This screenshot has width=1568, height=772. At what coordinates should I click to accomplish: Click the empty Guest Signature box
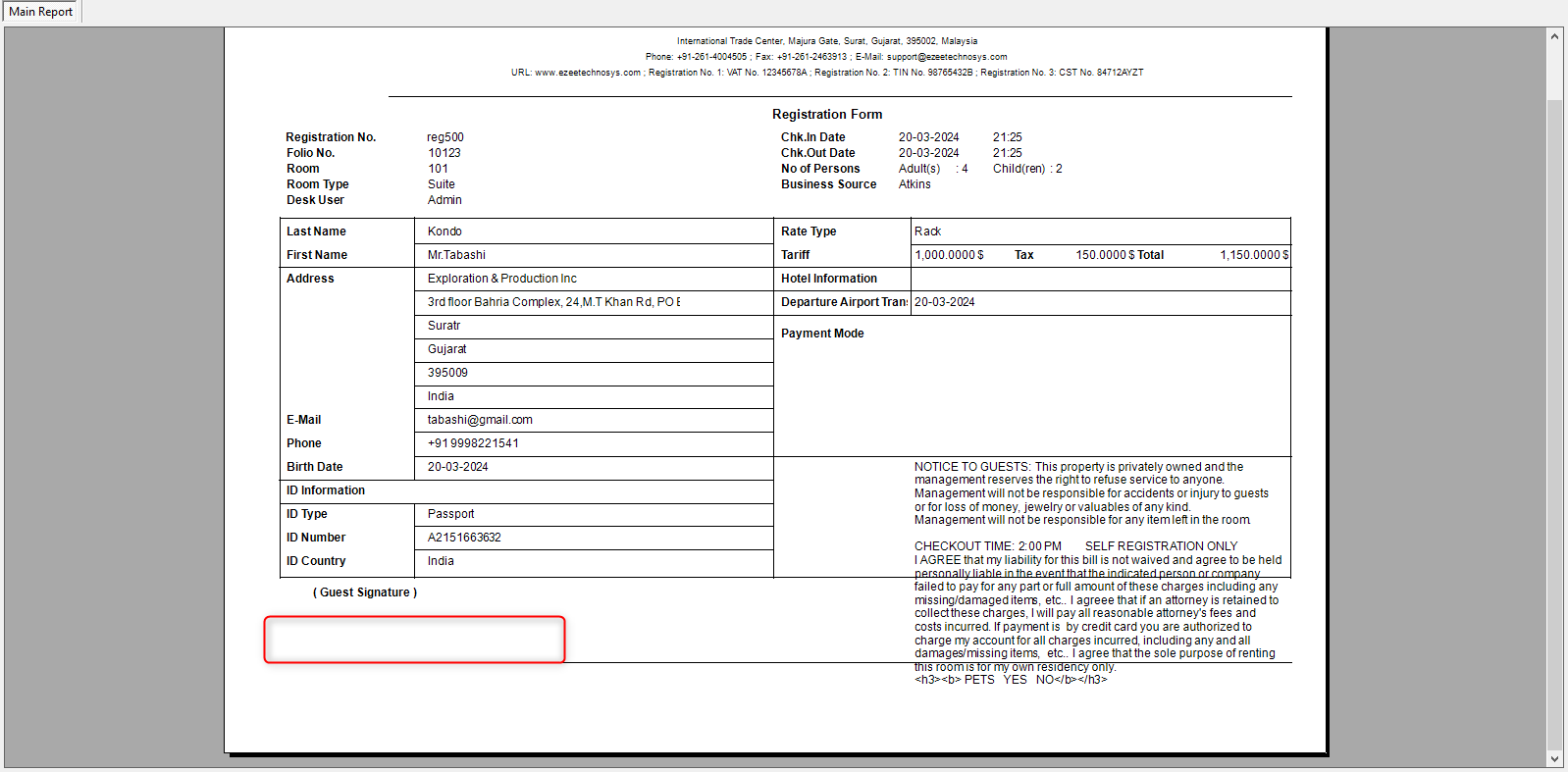pyautogui.click(x=414, y=640)
